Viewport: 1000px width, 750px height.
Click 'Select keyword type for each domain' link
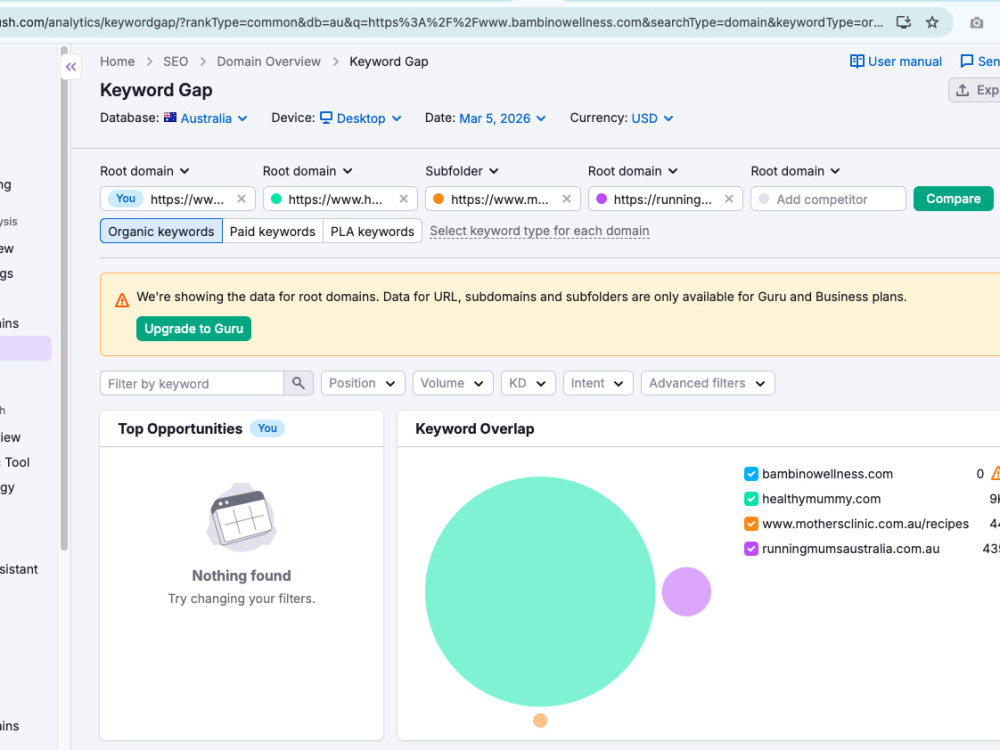pos(540,231)
